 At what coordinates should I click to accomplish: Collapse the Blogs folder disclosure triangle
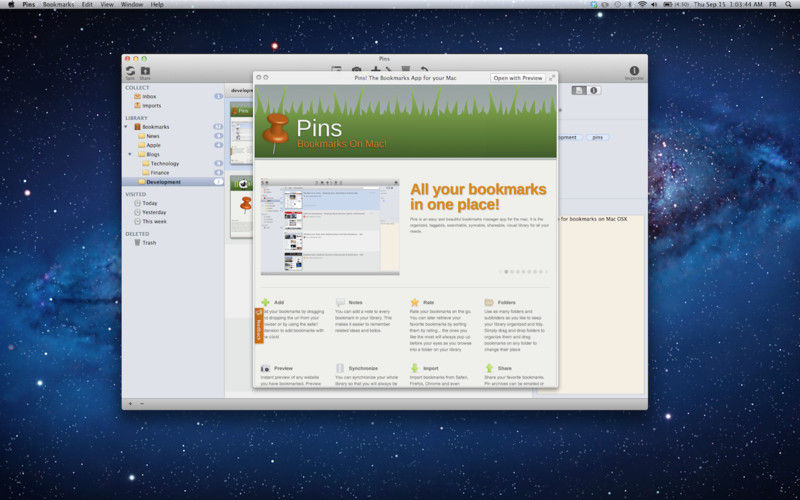(x=130, y=154)
